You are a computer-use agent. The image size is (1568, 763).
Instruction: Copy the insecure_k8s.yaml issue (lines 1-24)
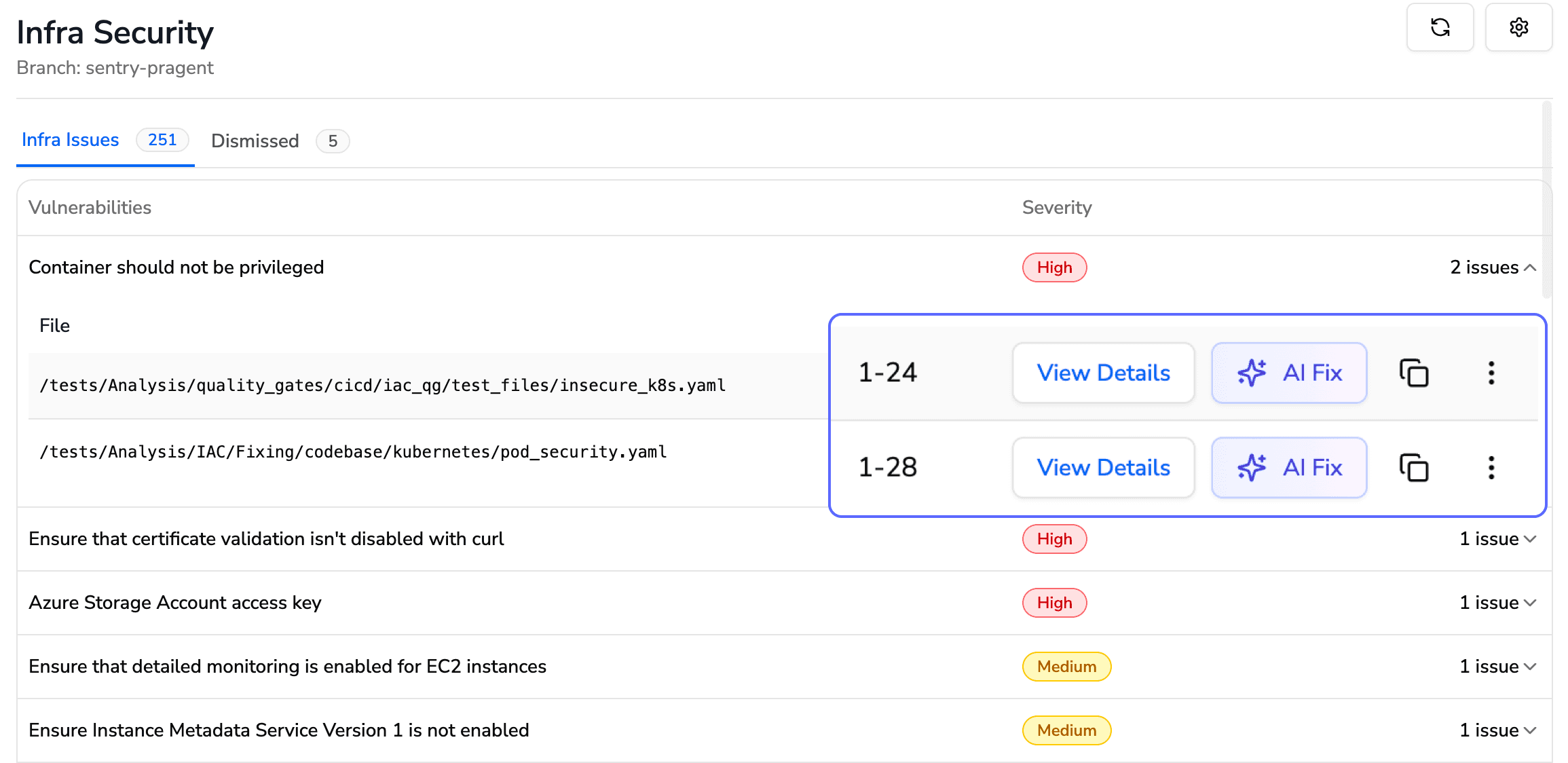(1414, 373)
